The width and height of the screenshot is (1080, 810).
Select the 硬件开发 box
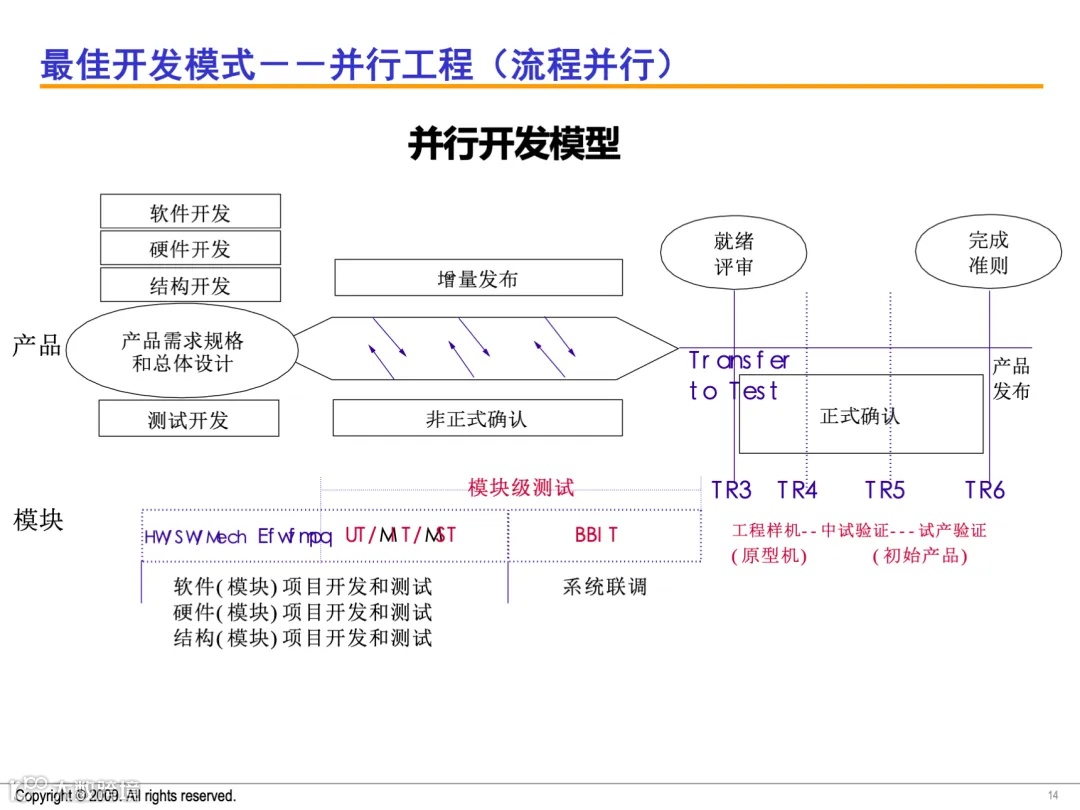[189, 247]
